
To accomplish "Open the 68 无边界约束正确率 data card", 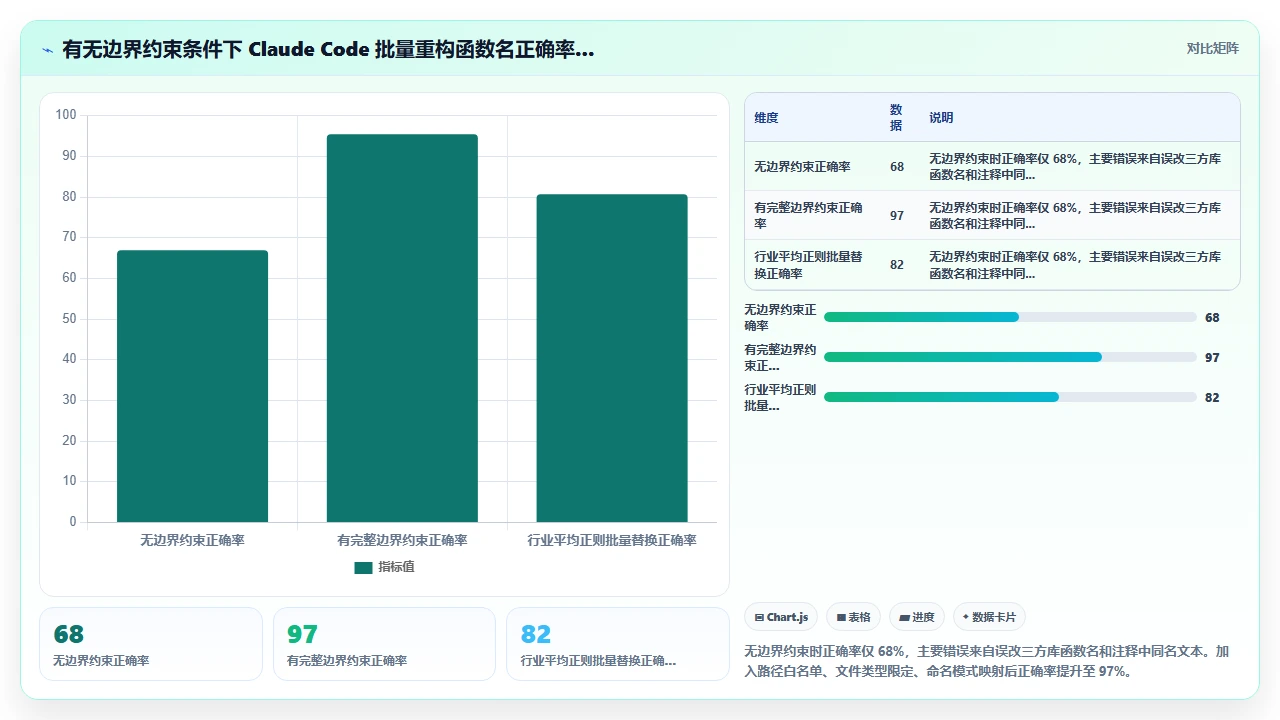I will point(151,644).
